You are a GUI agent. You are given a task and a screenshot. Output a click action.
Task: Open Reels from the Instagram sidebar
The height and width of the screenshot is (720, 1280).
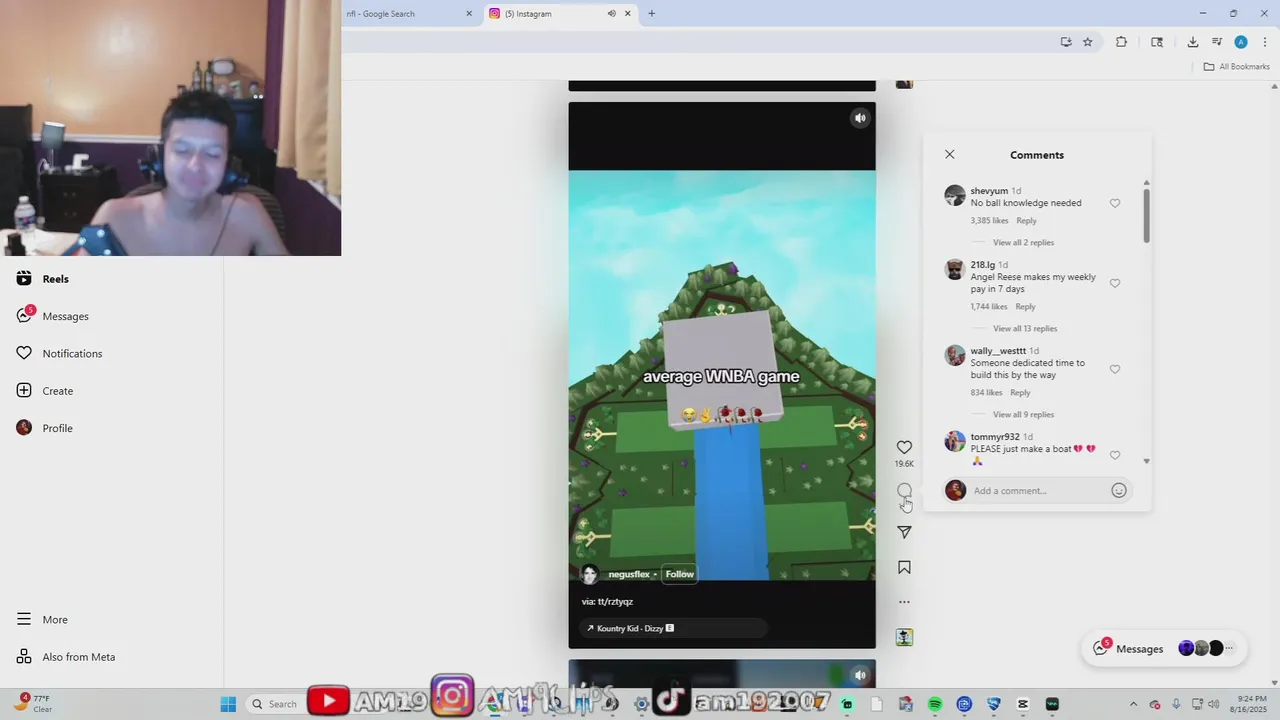coord(43,279)
